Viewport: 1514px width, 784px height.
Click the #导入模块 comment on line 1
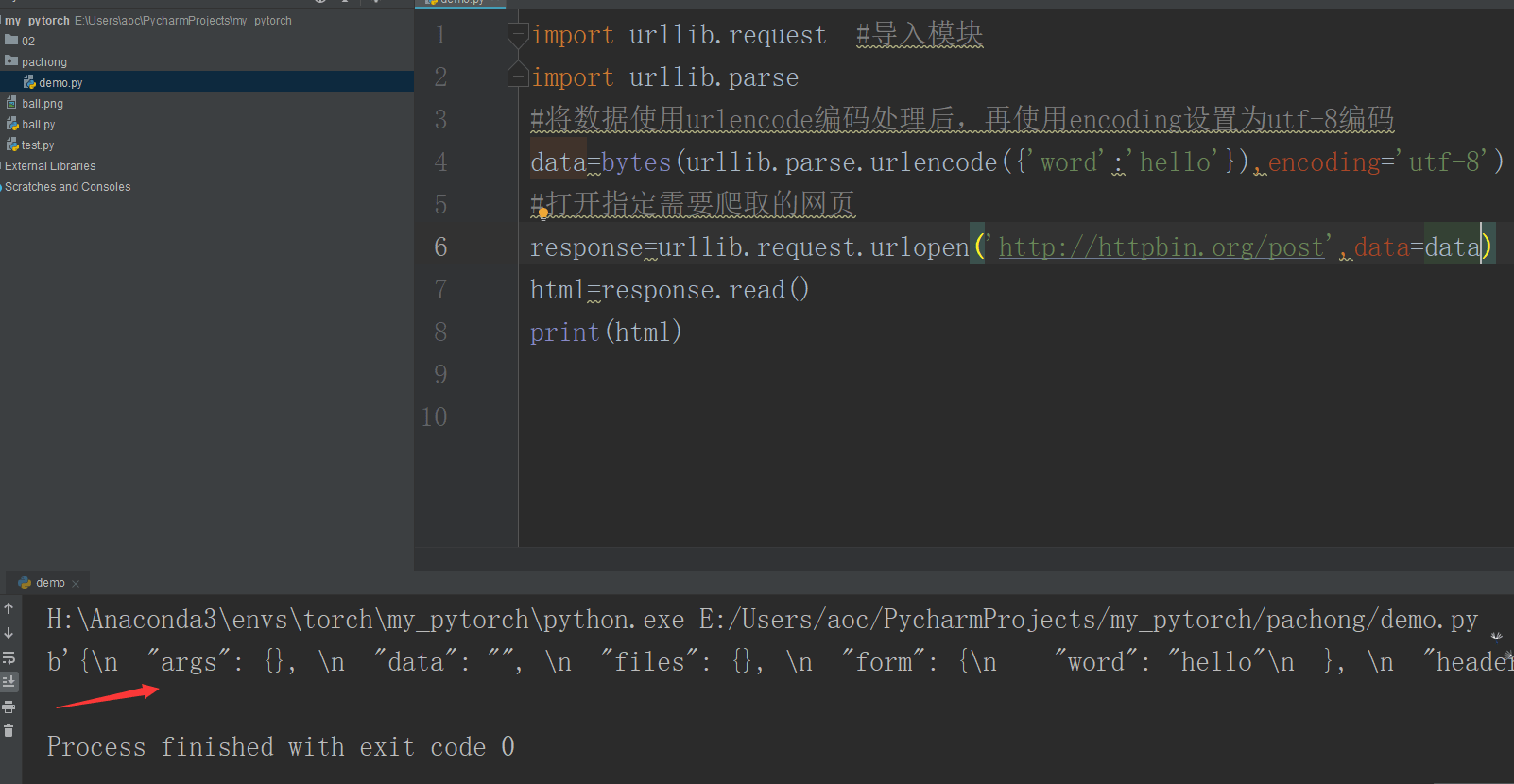click(x=920, y=35)
